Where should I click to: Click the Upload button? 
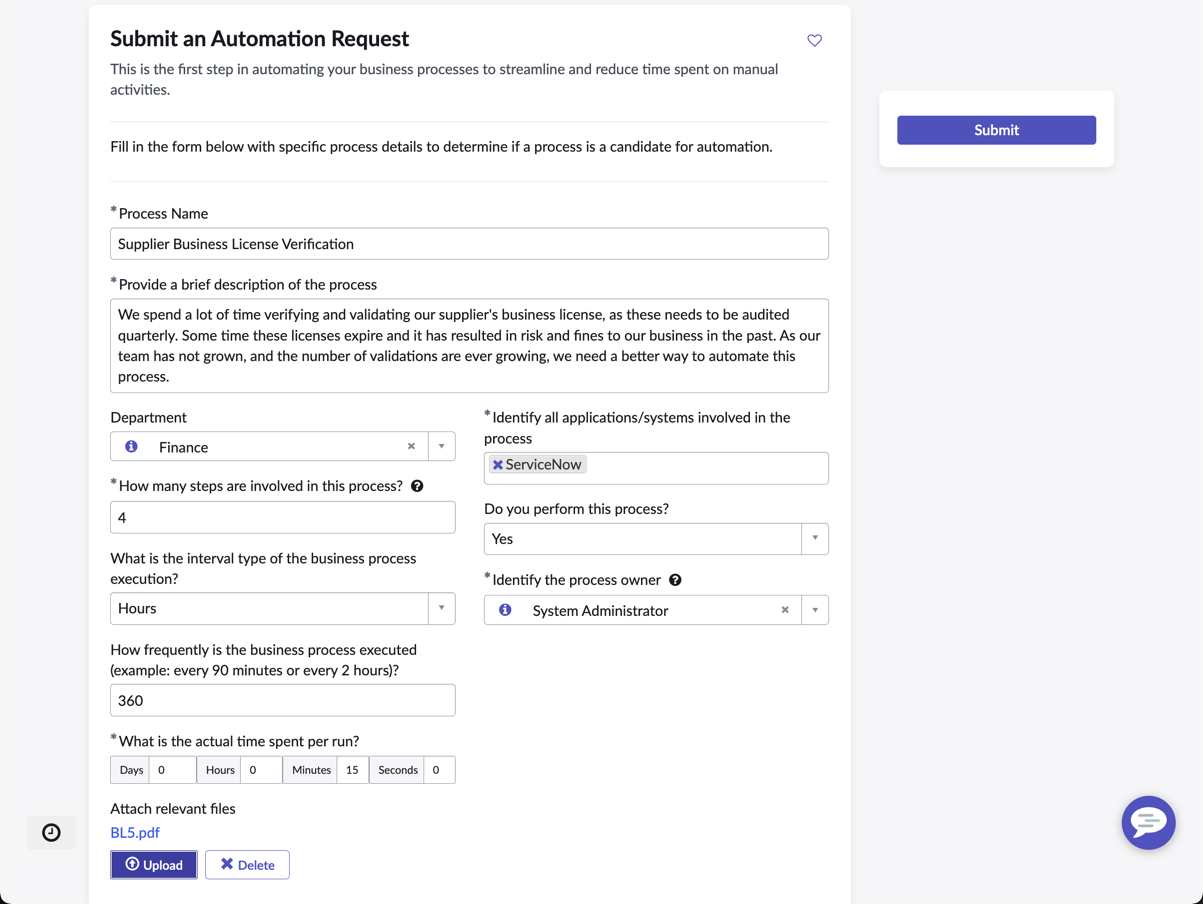(154, 865)
